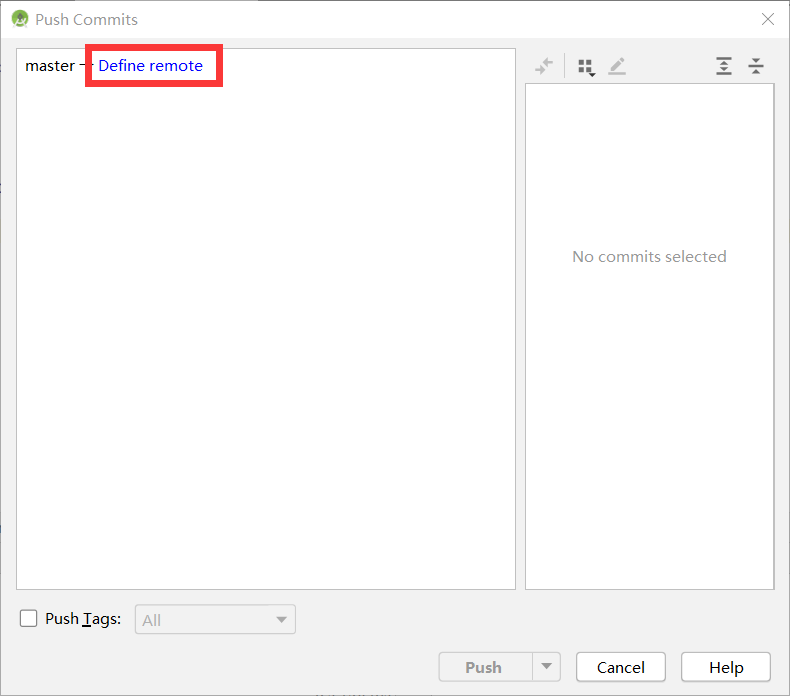790x696 pixels.
Task: Click the Help button
Action: pos(726,667)
